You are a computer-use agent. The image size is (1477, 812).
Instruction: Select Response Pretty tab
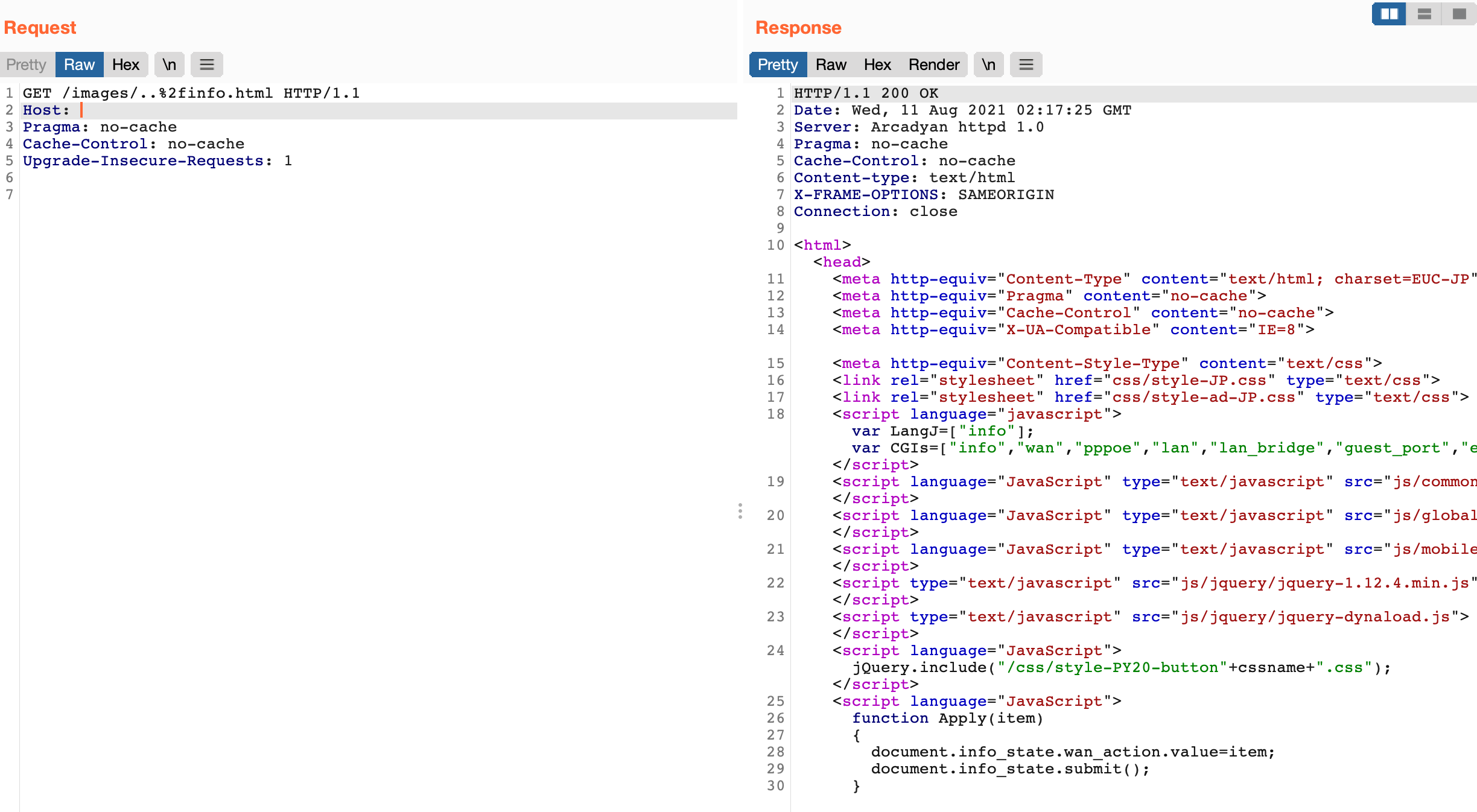777,65
